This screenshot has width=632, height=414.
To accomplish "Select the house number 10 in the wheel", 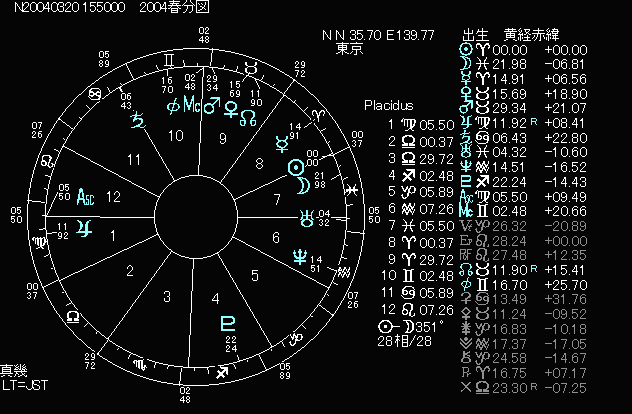I will (x=174, y=135).
